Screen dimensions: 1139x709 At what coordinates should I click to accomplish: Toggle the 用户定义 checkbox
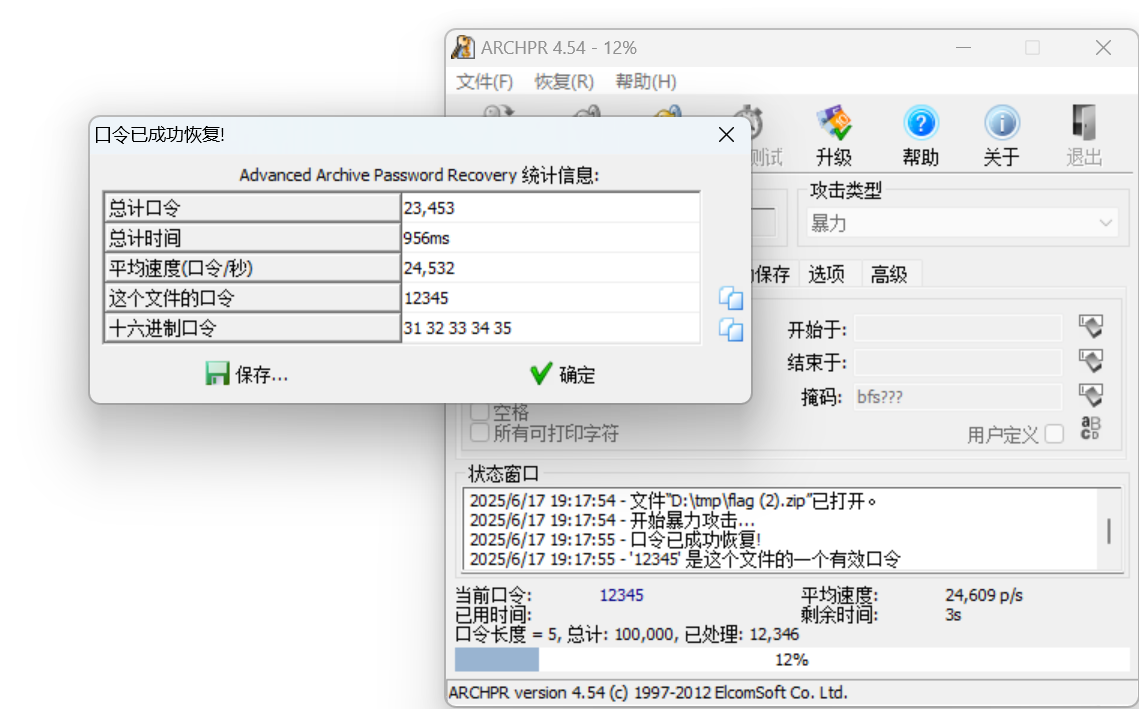point(1054,434)
